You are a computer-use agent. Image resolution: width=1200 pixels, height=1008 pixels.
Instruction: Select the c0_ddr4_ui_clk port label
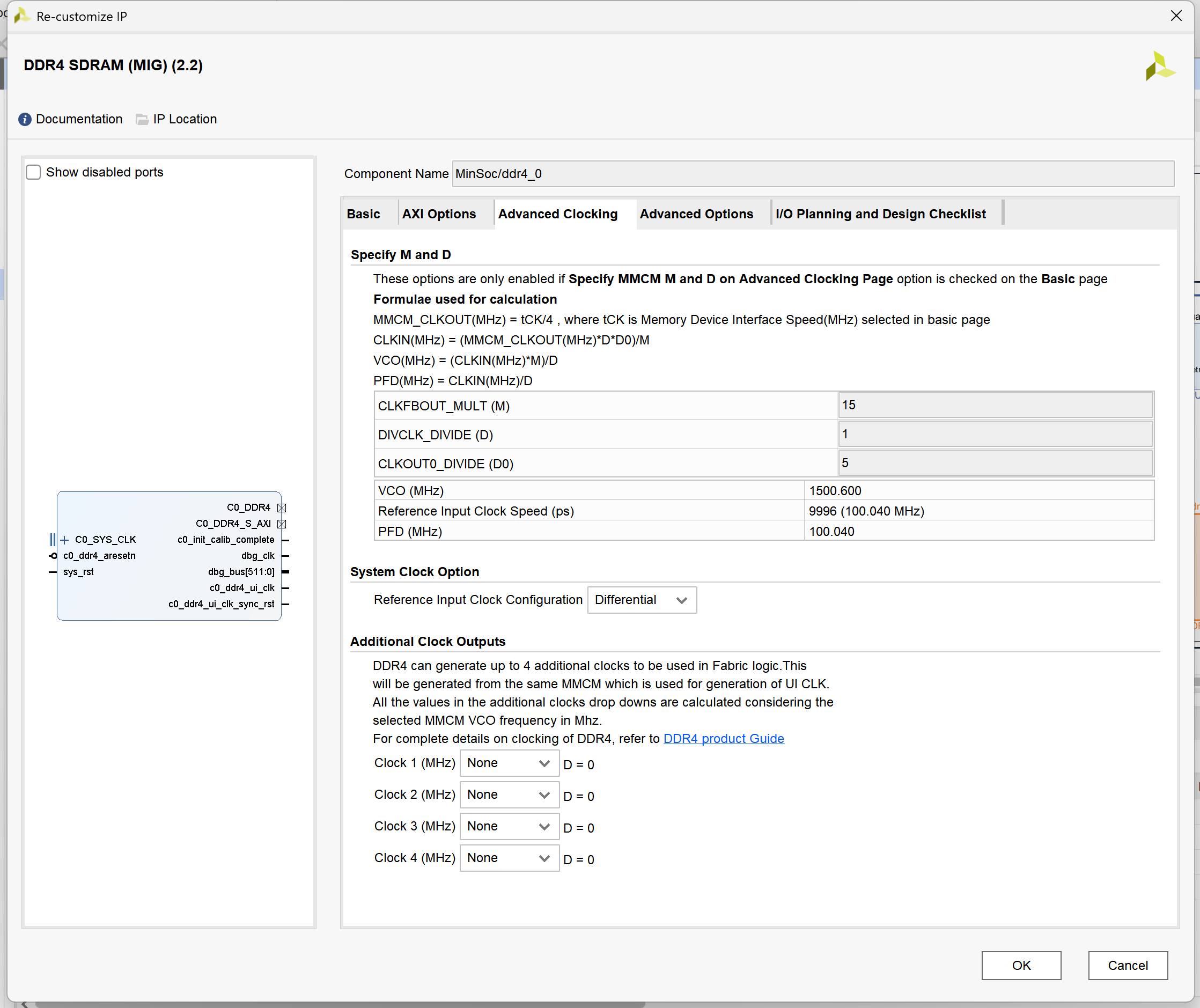[242, 588]
